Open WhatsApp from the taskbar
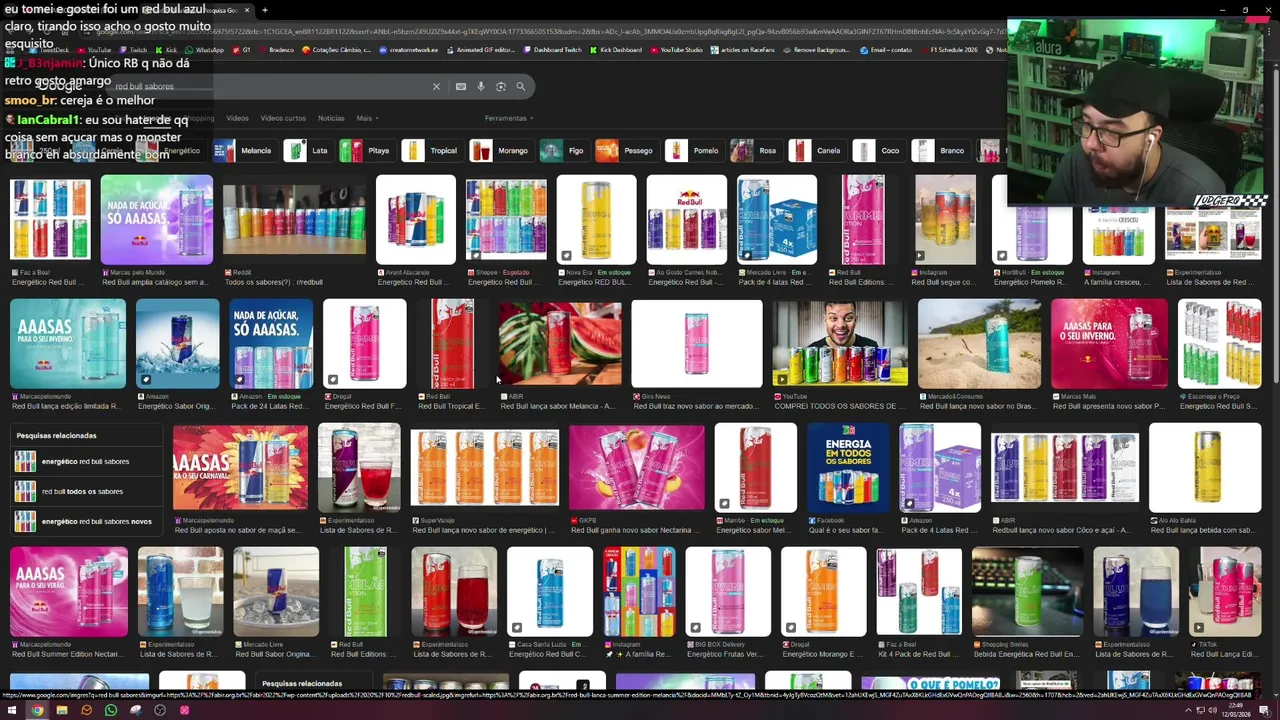Viewport: 1280px width, 720px height. click(x=111, y=710)
